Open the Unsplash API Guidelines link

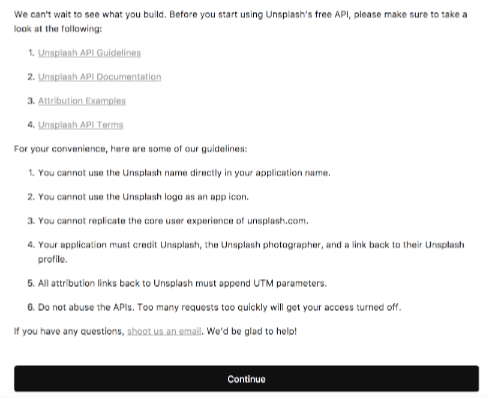click(89, 53)
